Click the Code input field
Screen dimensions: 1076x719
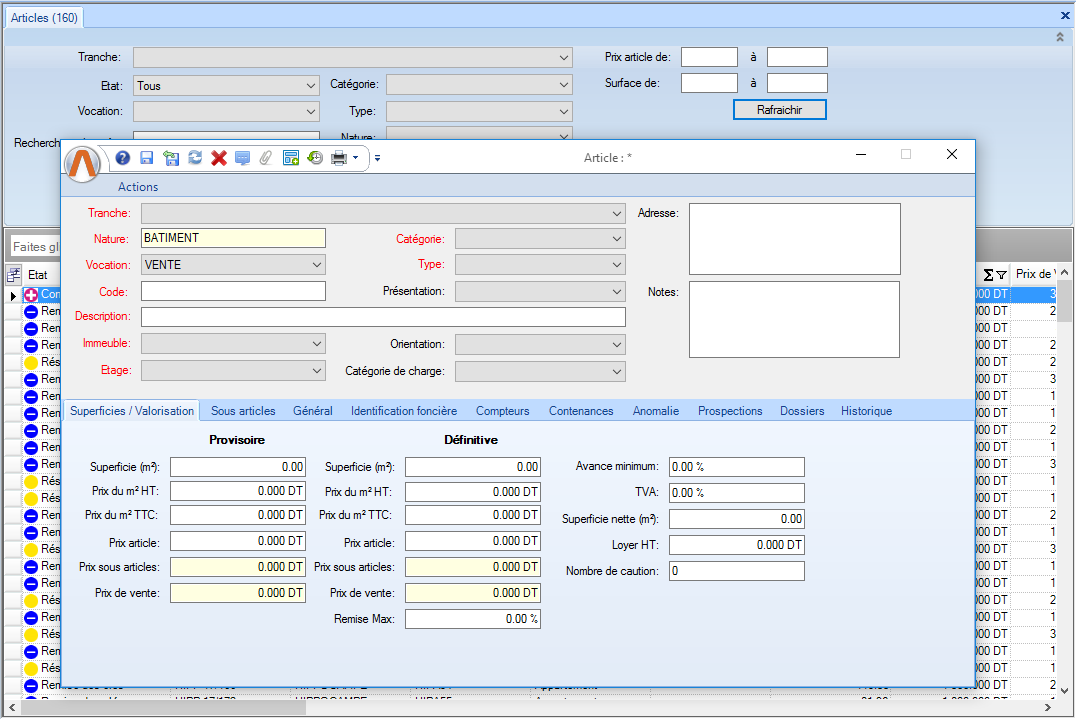pos(233,291)
